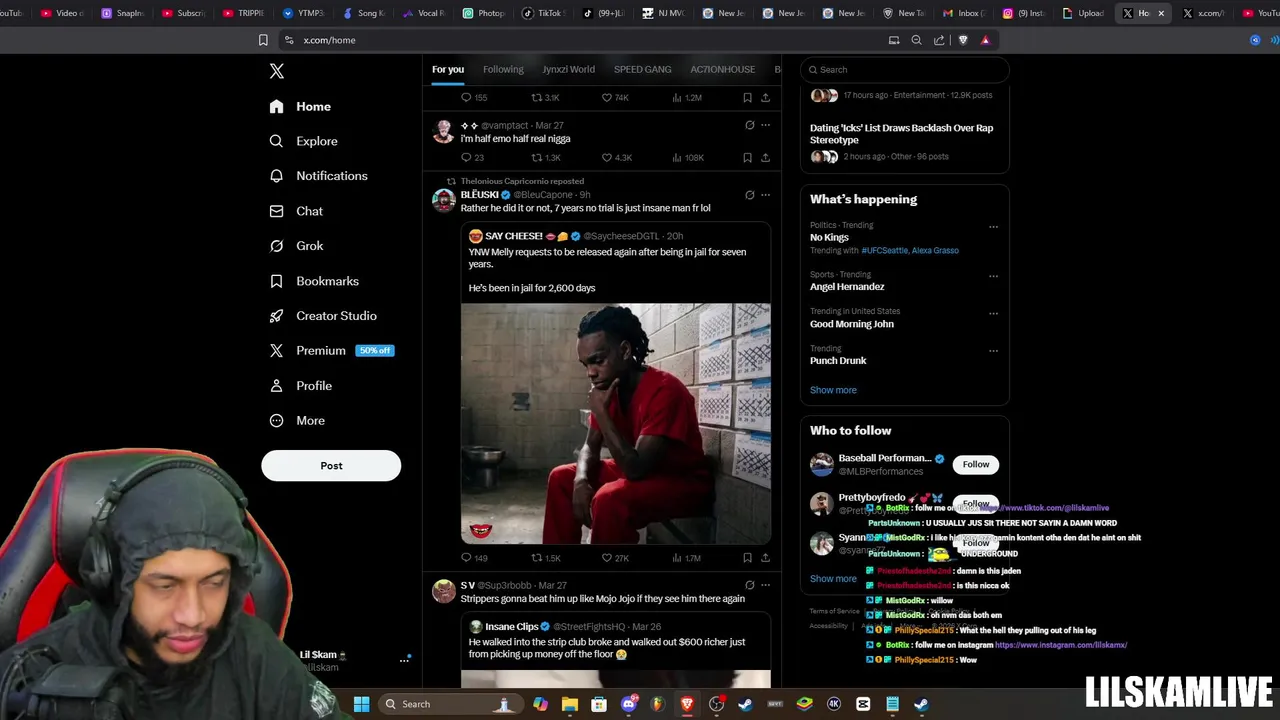This screenshot has height=720, width=1280.
Task: Follow Baseball Performances account
Action: 976,464
